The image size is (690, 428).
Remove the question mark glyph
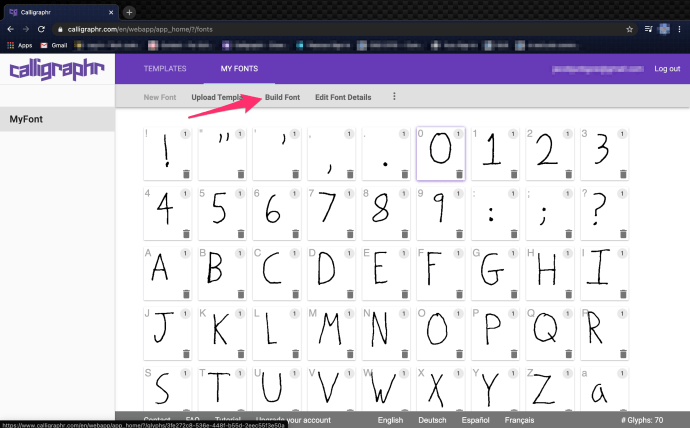pyautogui.click(x=621, y=233)
